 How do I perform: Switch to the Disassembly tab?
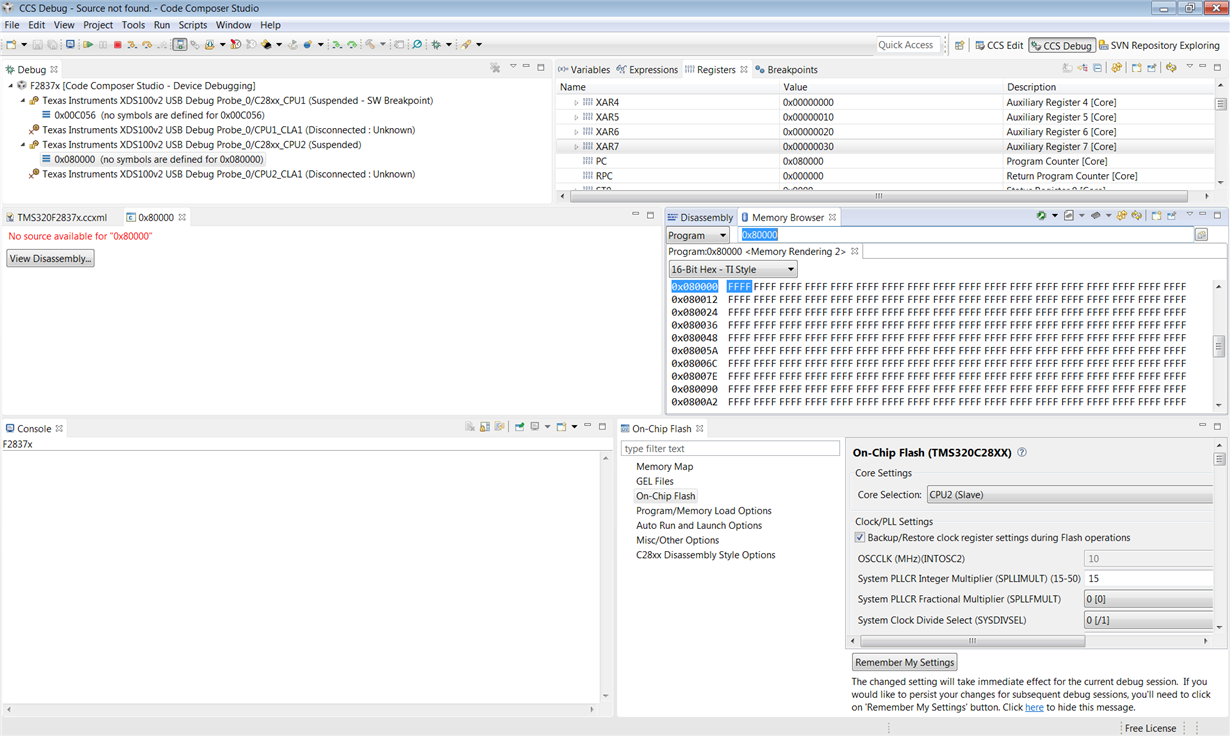point(700,217)
